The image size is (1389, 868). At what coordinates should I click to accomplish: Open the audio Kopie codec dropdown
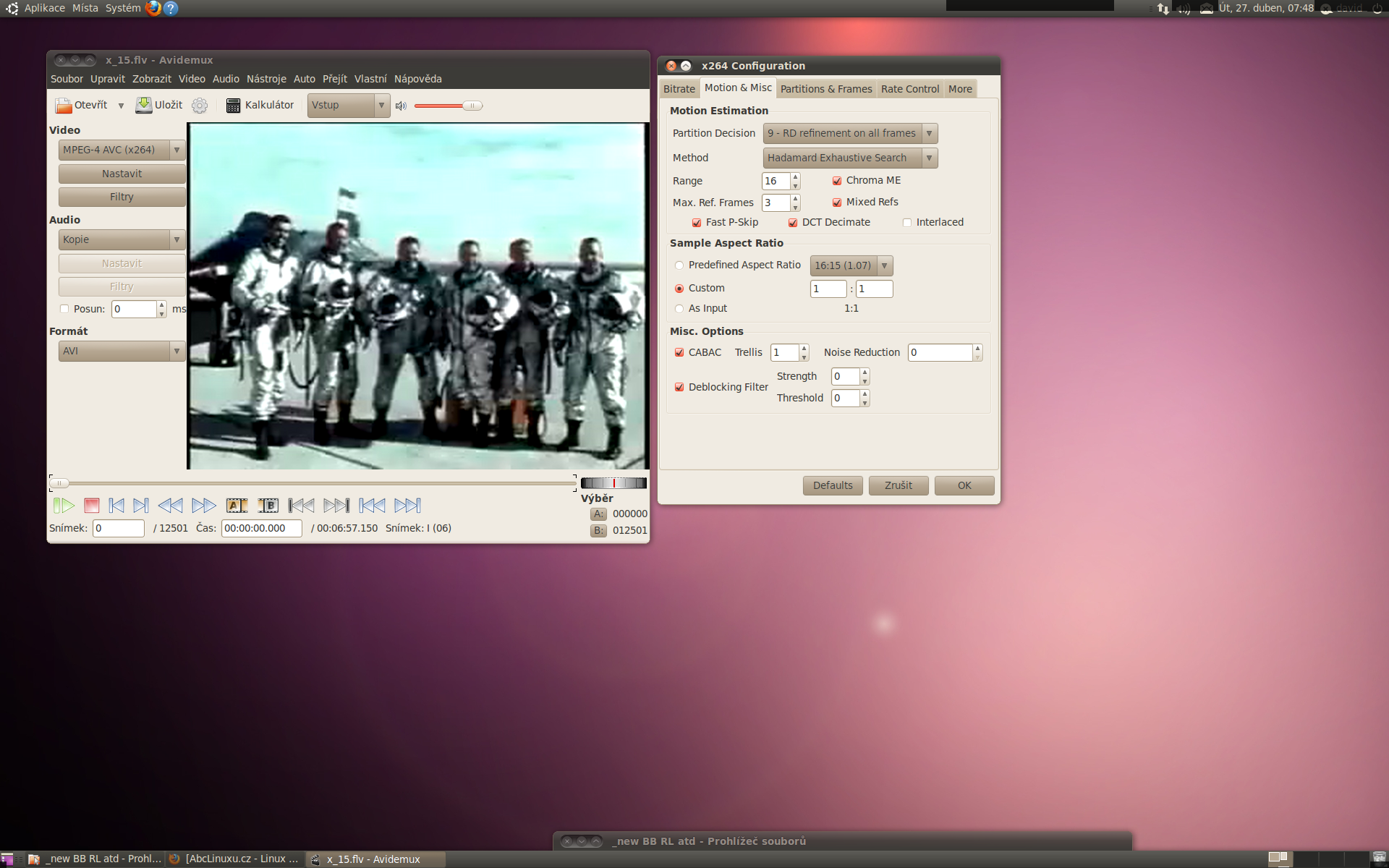[x=122, y=239]
